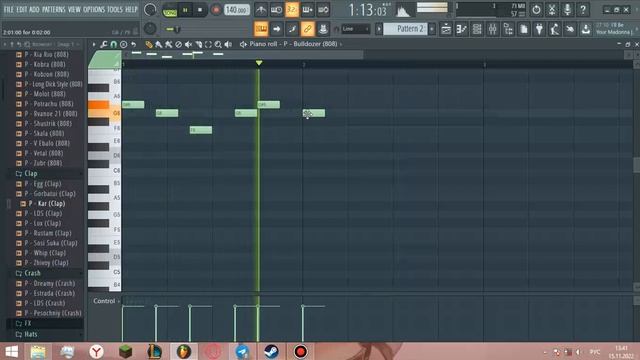Select the Delete tool in piano roll toolbar
Image resolution: width=640 pixels, height=360 pixels.
pos(178,44)
